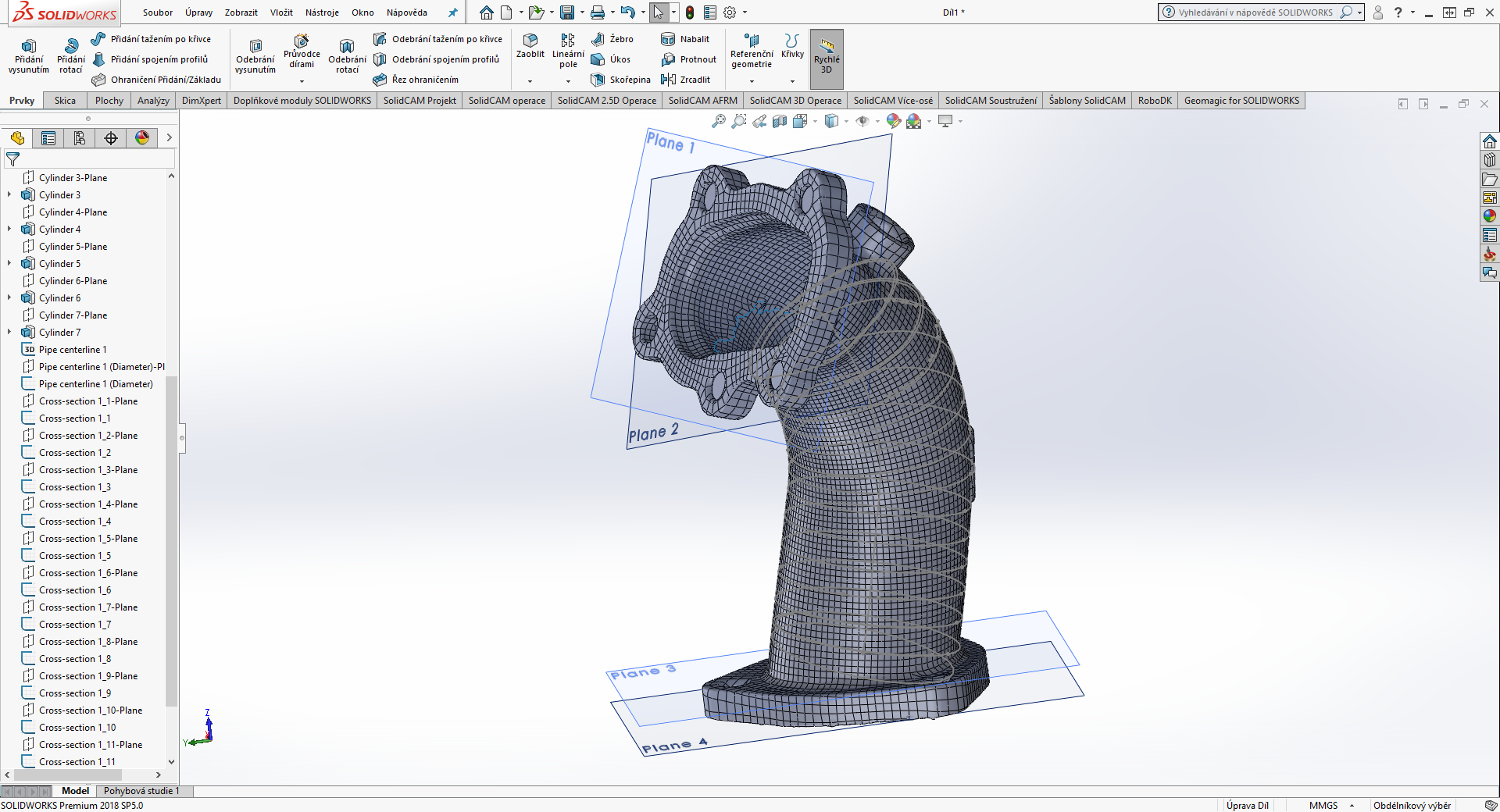The width and height of the screenshot is (1500, 812).
Task: Open the ConfigurationManager tab icon
Action: pos(80,138)
